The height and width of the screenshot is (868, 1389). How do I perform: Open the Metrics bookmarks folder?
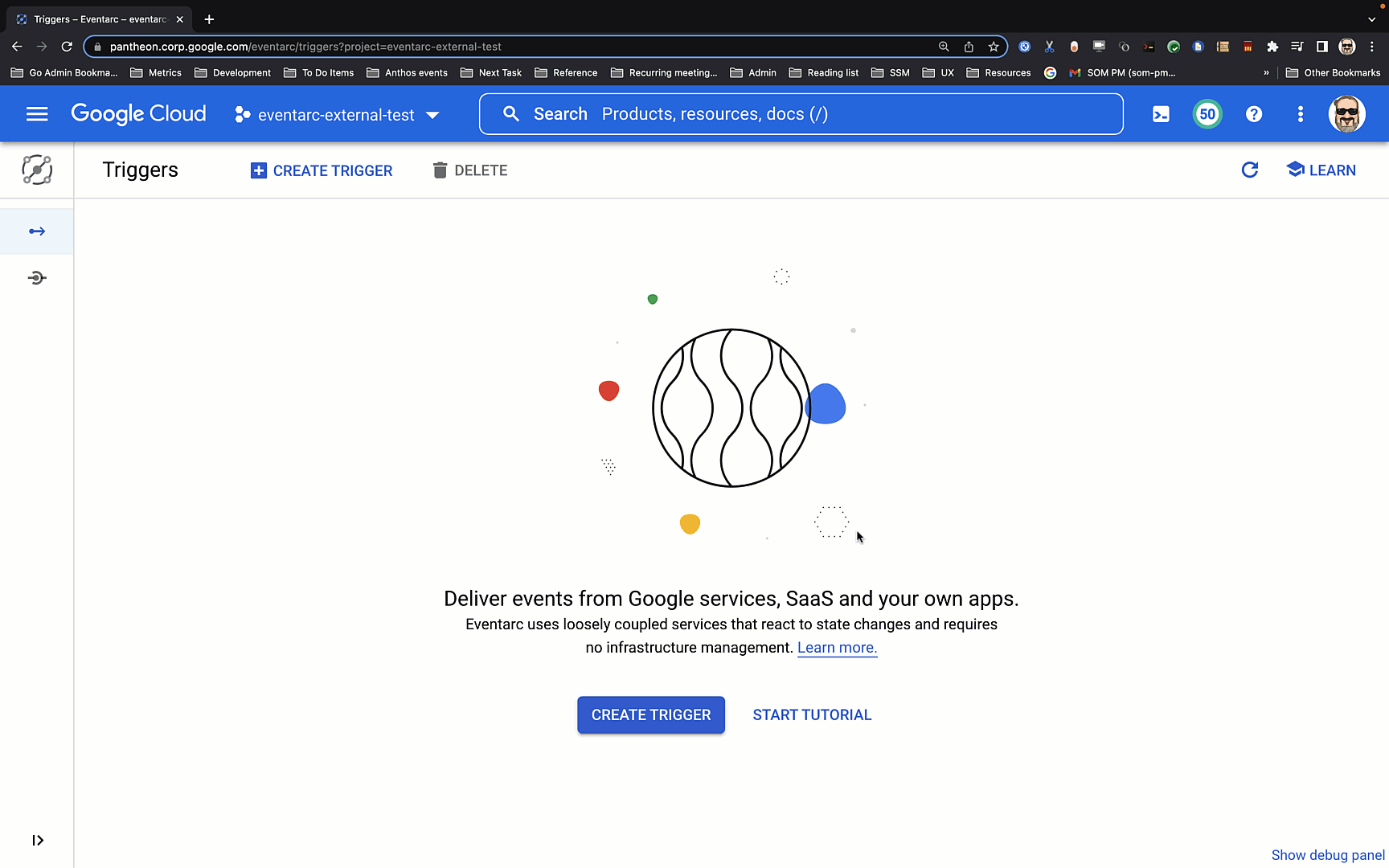coord(156,72)
